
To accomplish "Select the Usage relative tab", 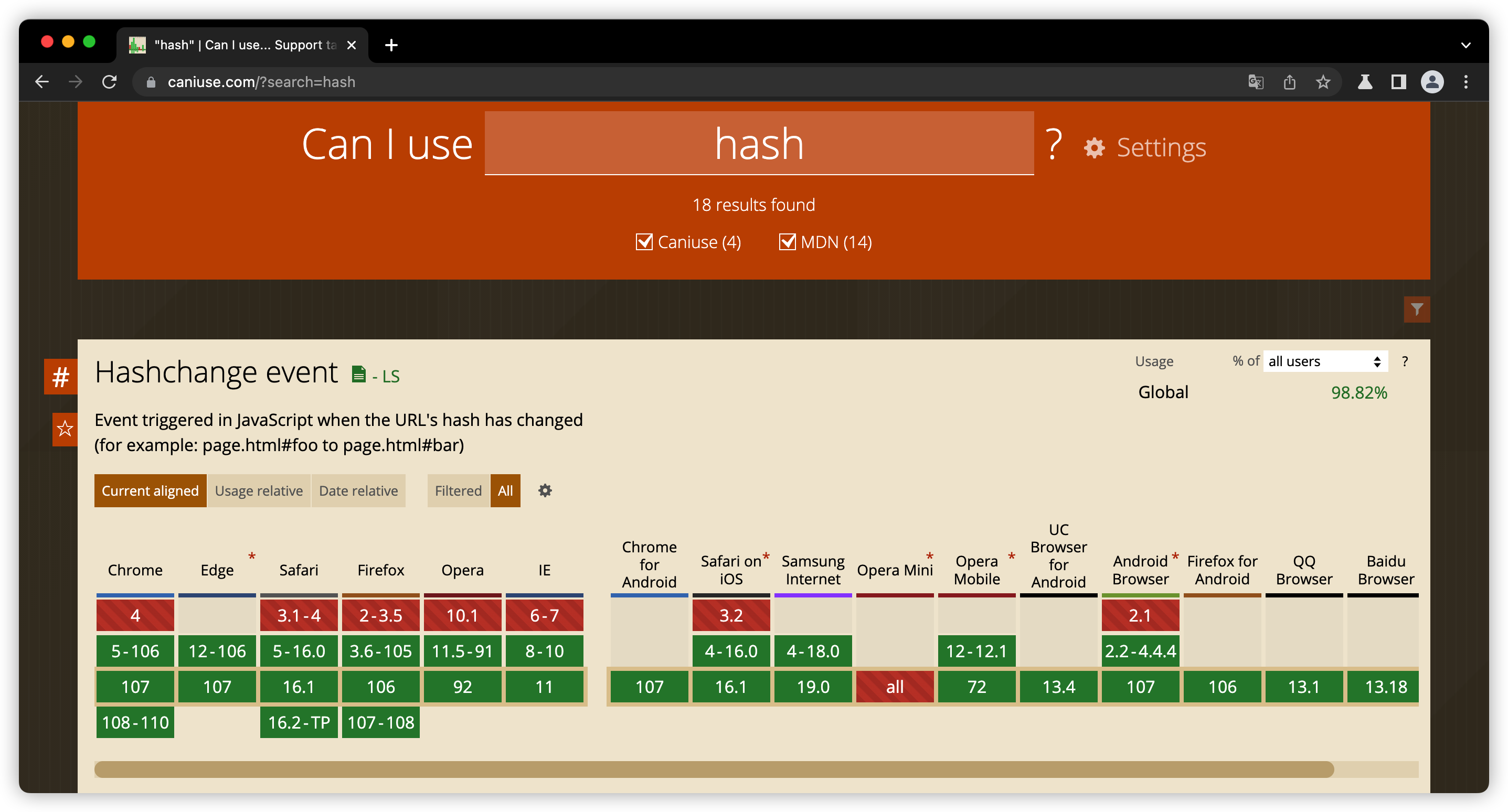I will (x=259, y=490).
